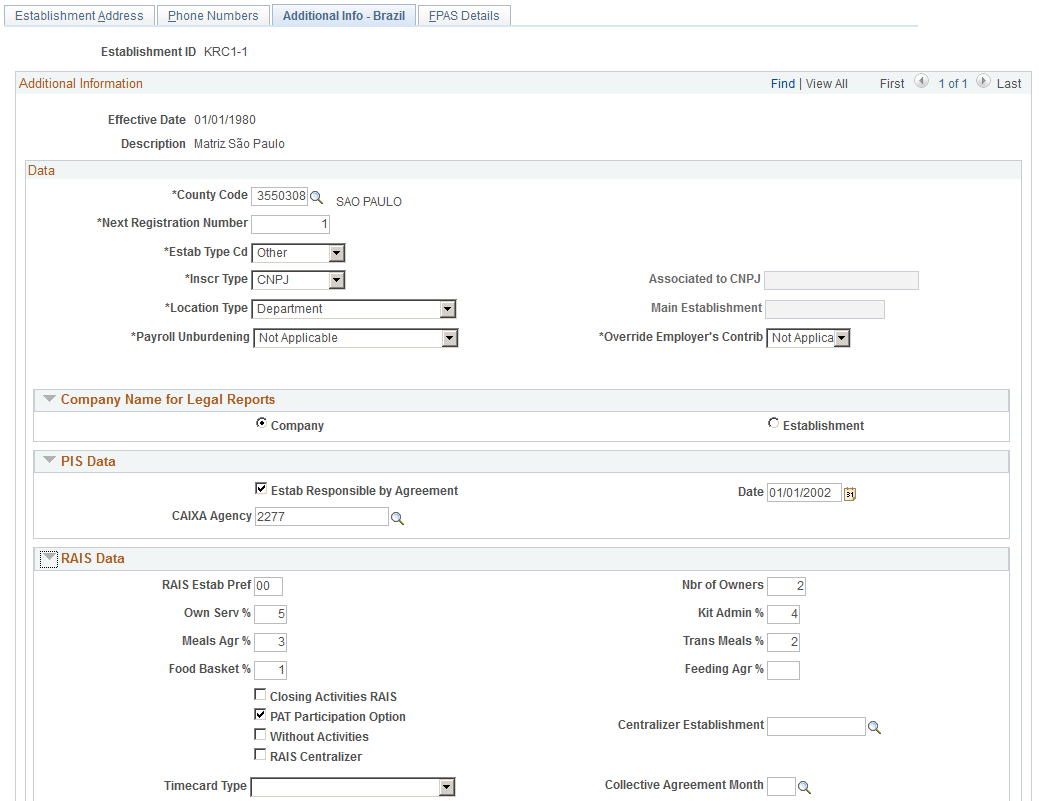Focus the County Code input field
The width and height of the screenshot is (1039, 801).
coord(280,196)
